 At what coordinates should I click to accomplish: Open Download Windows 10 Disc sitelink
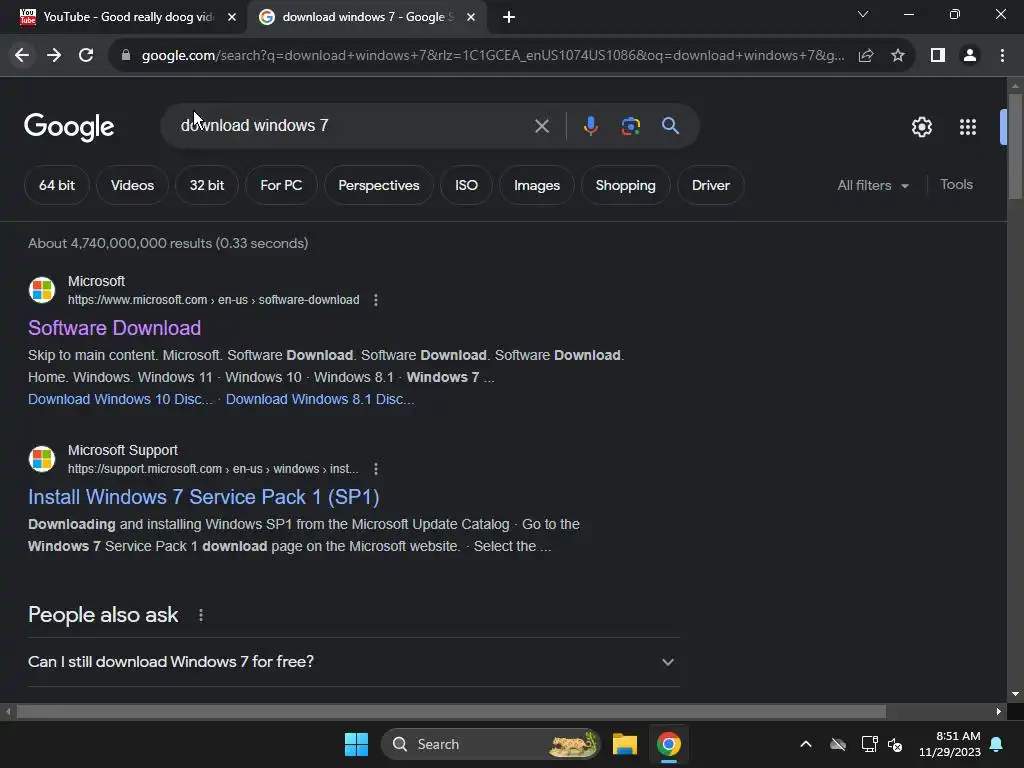(x=120, y=399)
